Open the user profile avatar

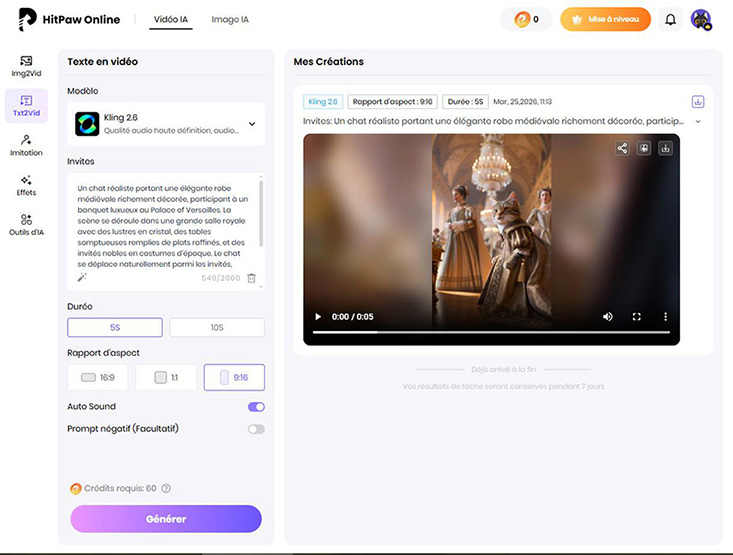701,20
